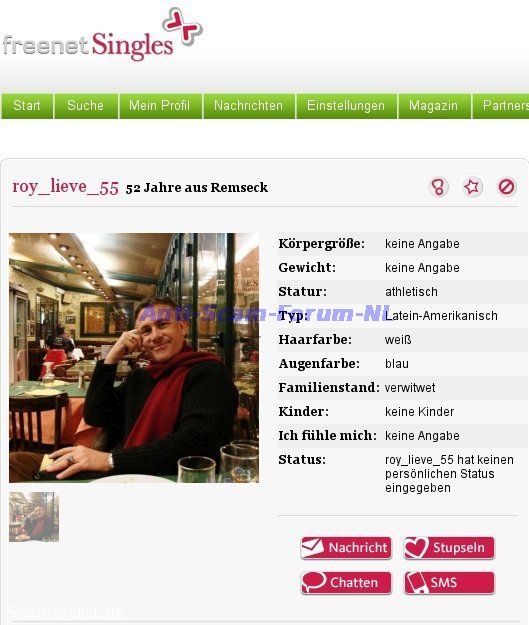Click the phone icon on SMS button

[x=416, y=583]
